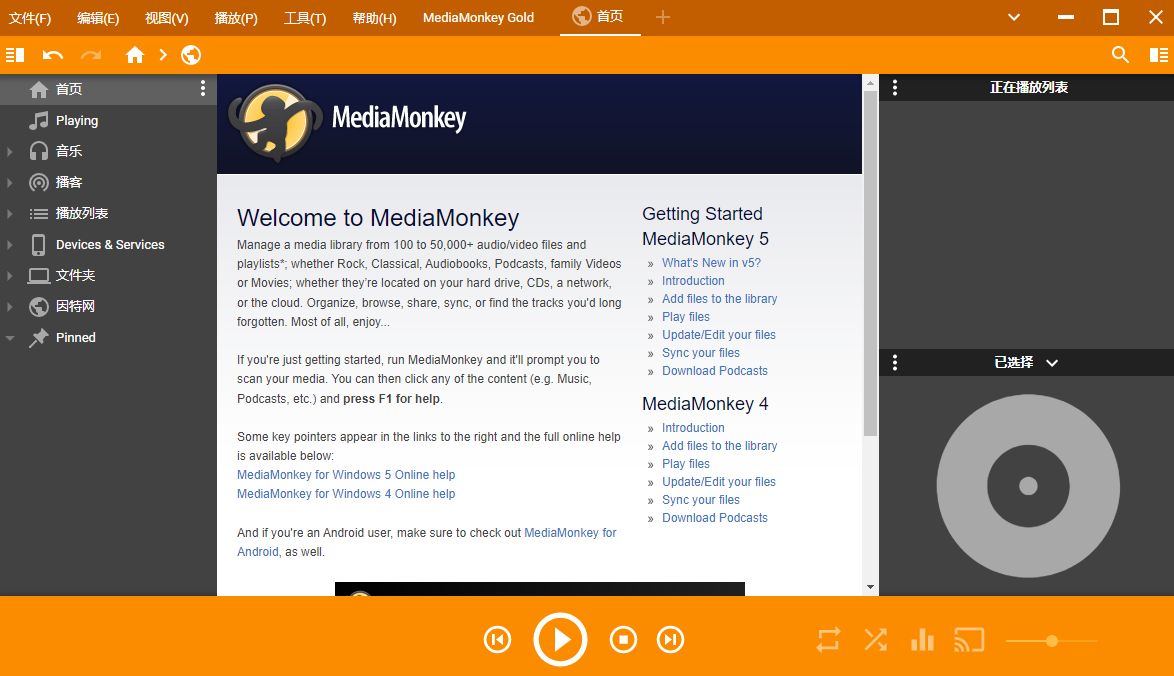Open Introduction link under MediaMonkey 5

tap(693, 281)
